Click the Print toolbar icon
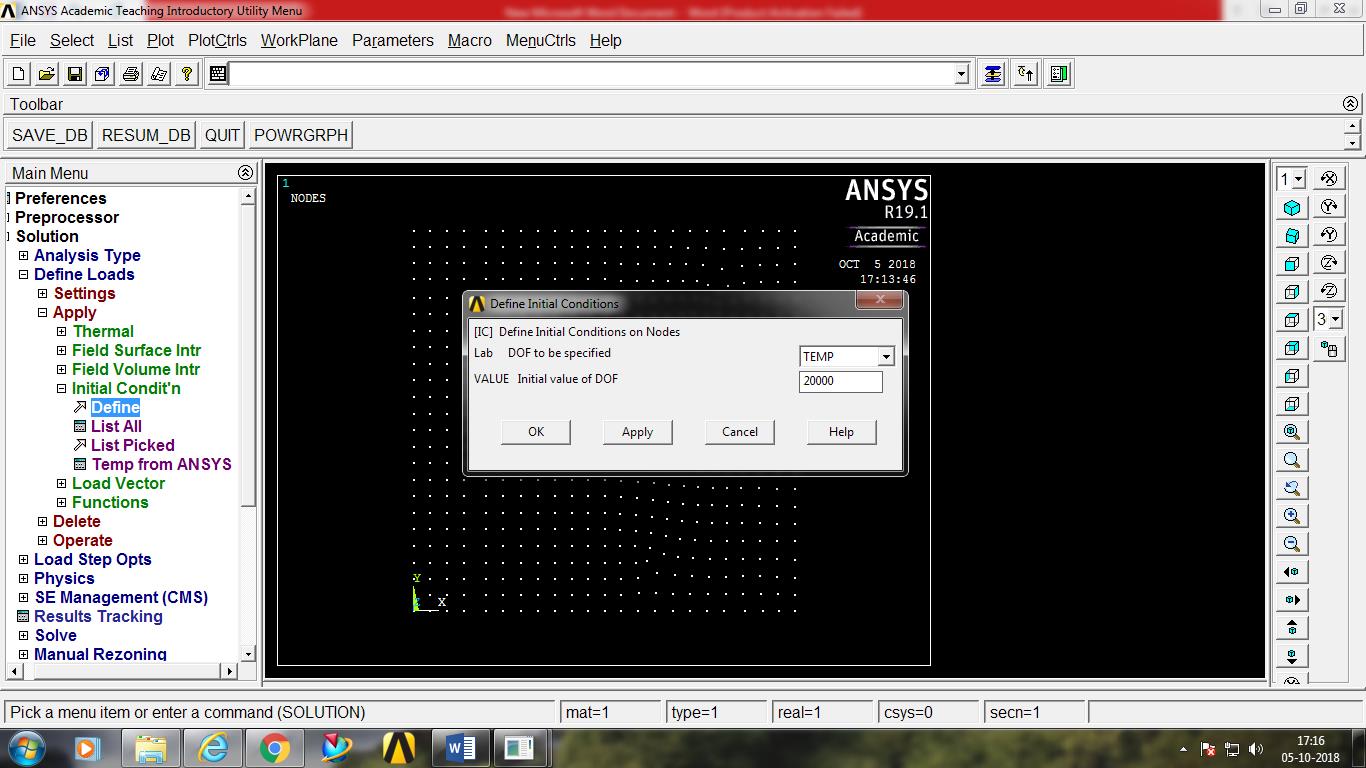The image size is (1366, 768). click(130, 72)
